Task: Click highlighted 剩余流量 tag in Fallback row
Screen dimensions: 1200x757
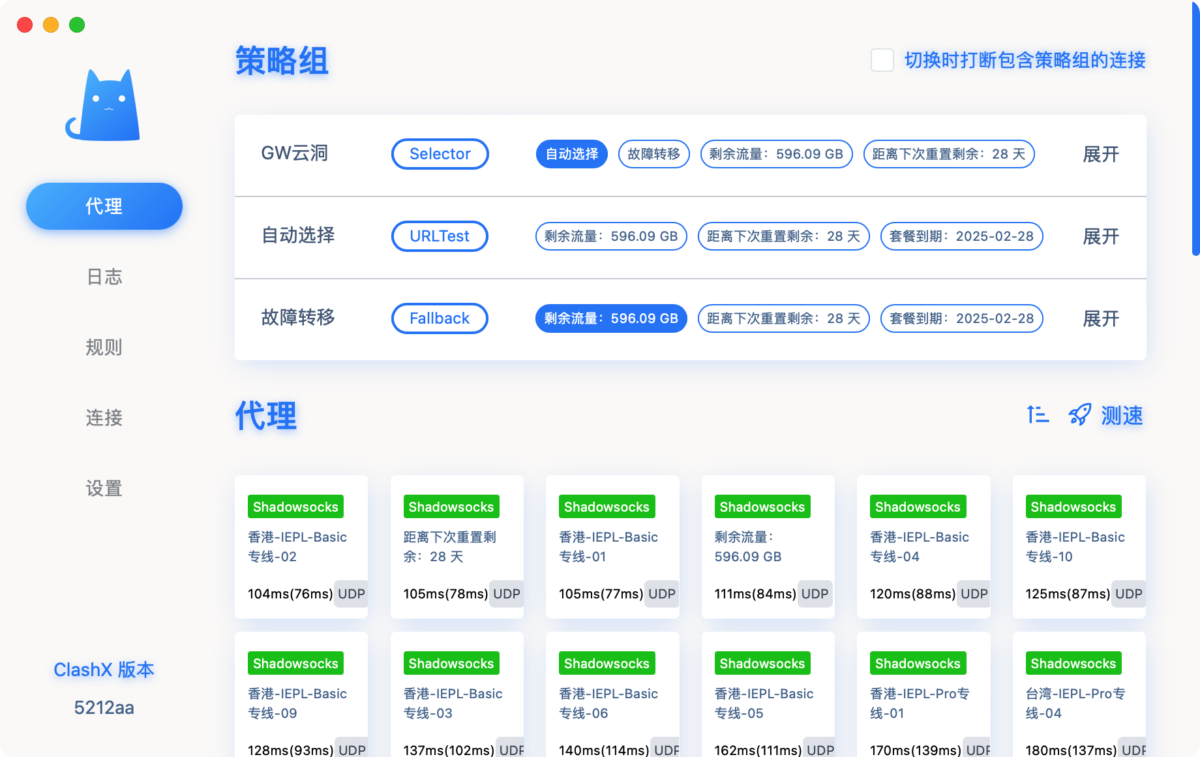Action: click(611, 318)
